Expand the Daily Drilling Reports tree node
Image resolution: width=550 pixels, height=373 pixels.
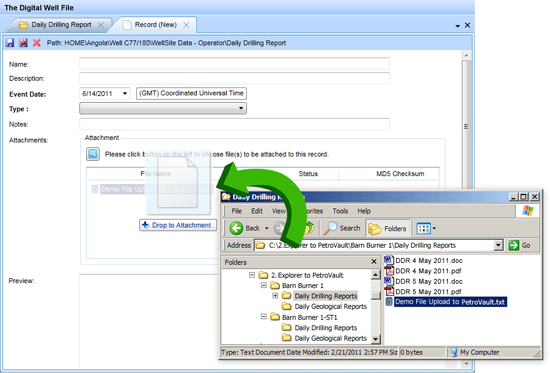pos(275,296)
